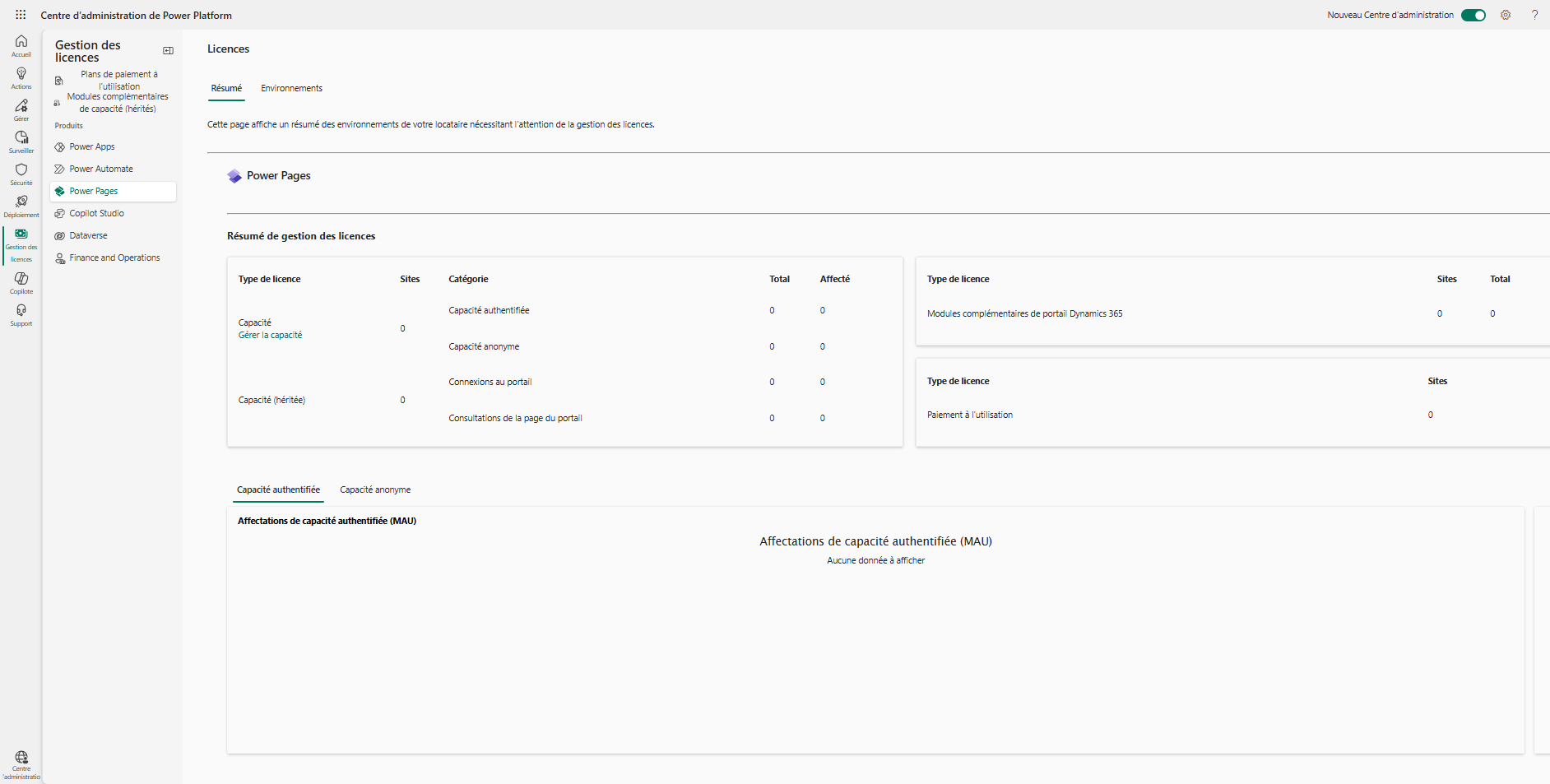Viewport: 1550px width, 784px height.
Task: Open Copilote in left rail
Action: click(x=21, y=283)
